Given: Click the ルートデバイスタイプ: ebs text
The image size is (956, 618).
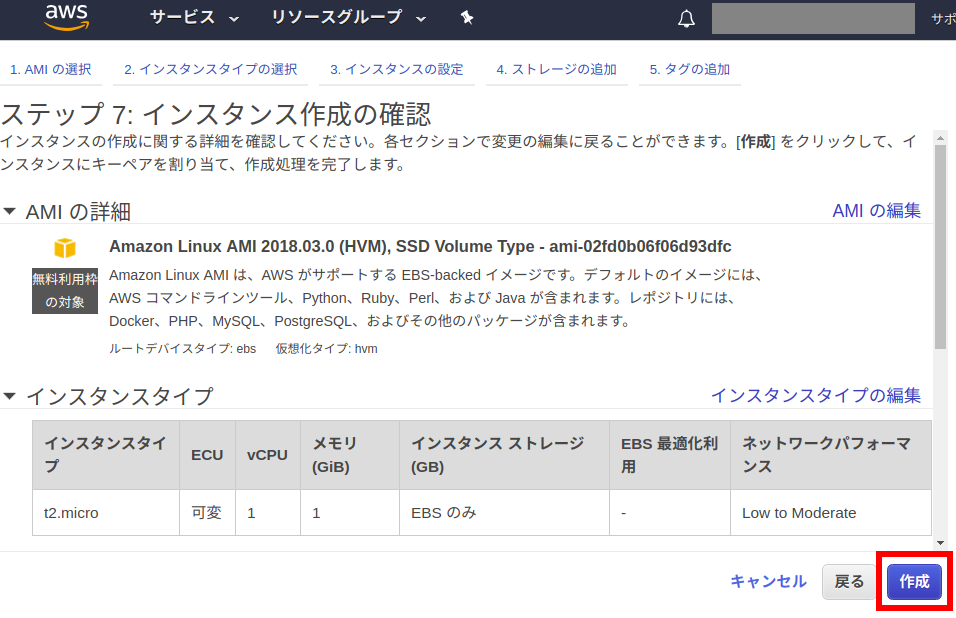Looking at the screenshot, I should click(182, 349).
